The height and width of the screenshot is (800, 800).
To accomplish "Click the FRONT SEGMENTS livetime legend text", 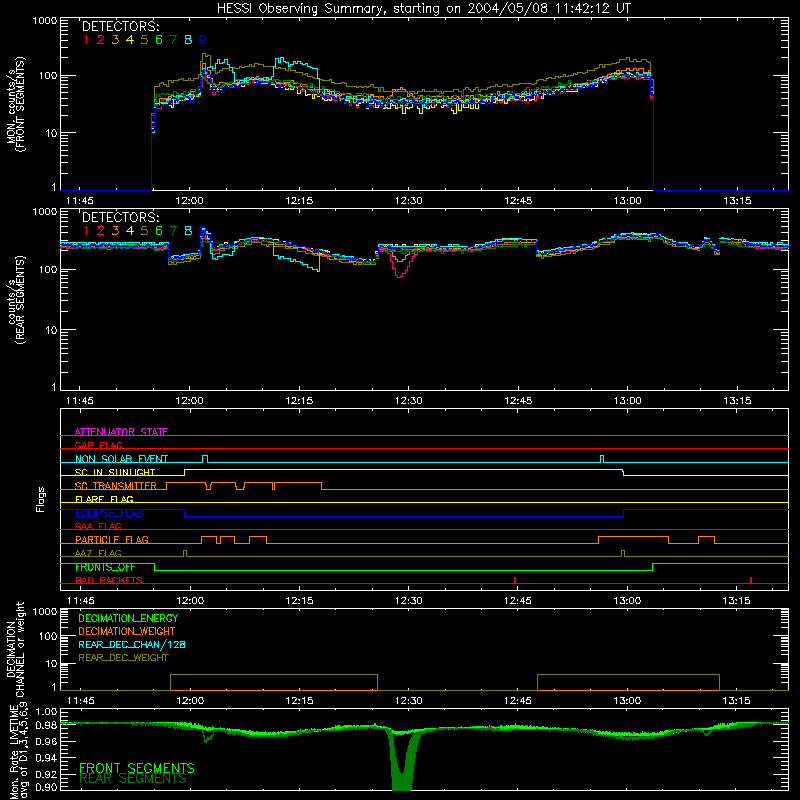I will click(x=137, y=768).
